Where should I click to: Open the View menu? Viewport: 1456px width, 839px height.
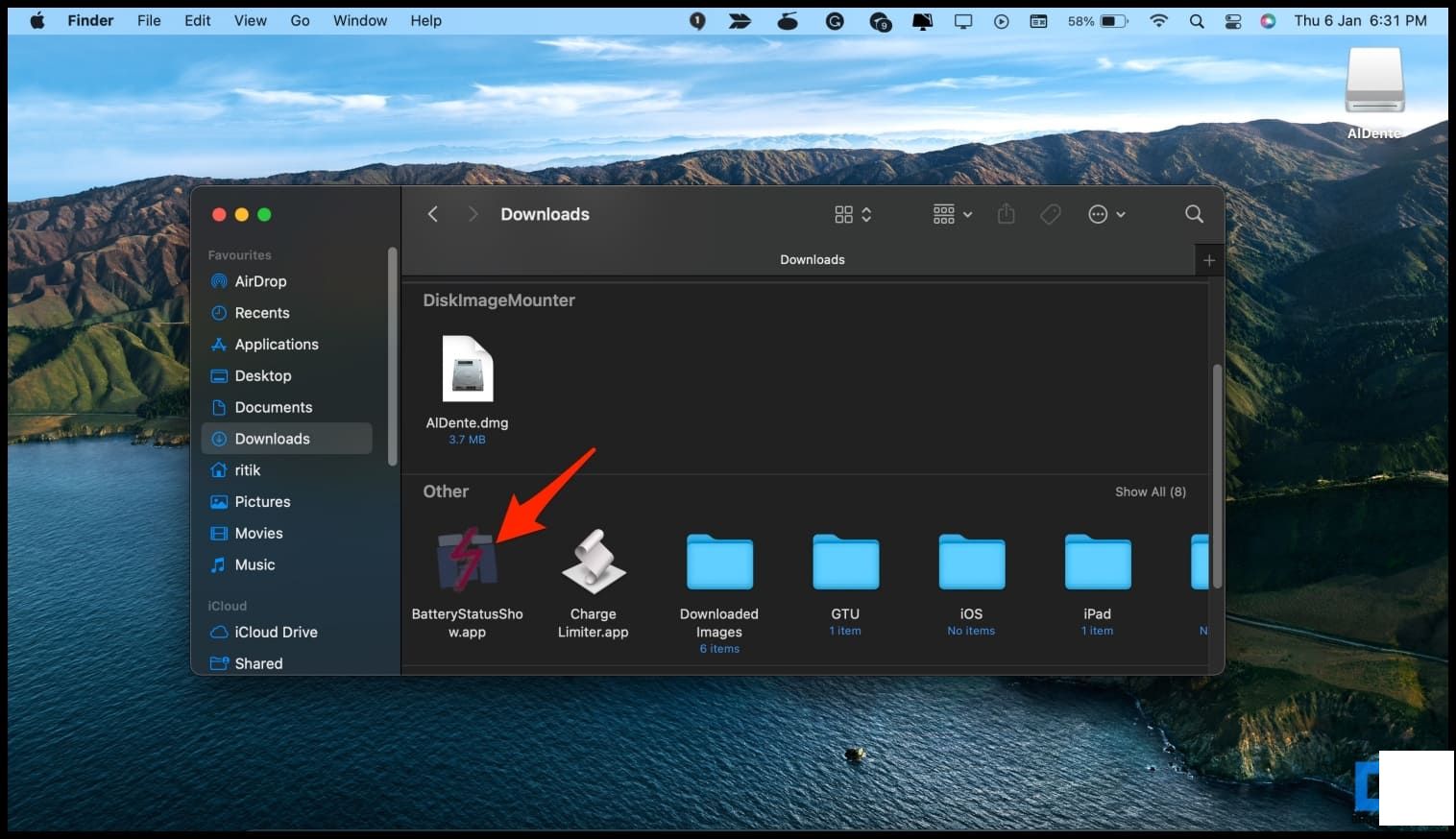pos(251,20)
